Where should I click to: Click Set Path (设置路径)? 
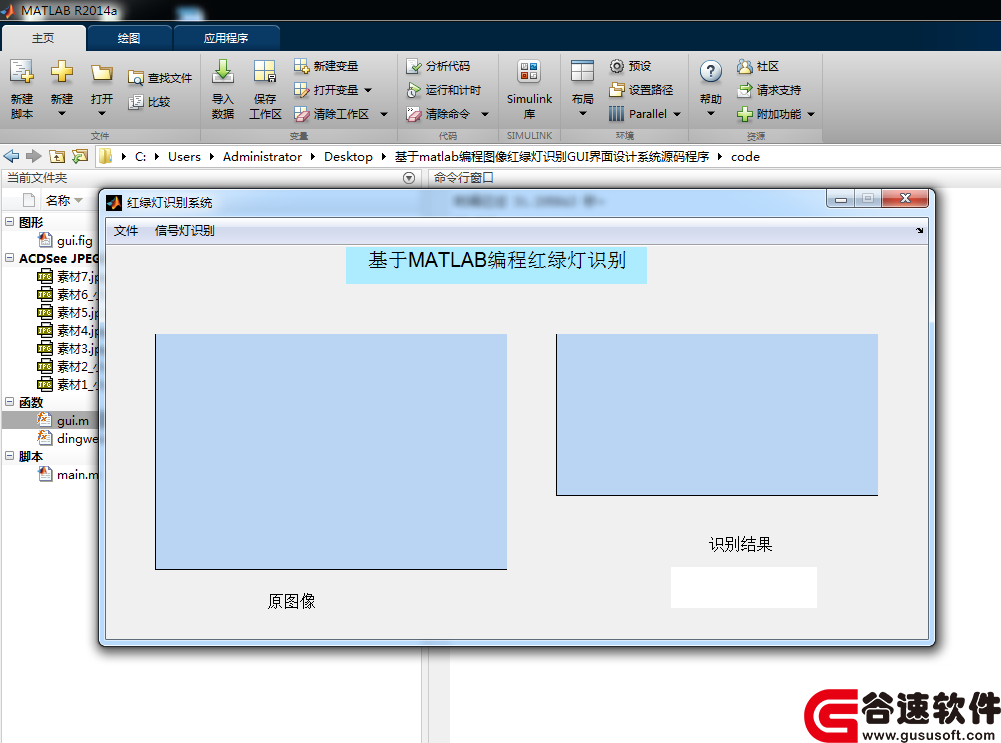point(641,90)
